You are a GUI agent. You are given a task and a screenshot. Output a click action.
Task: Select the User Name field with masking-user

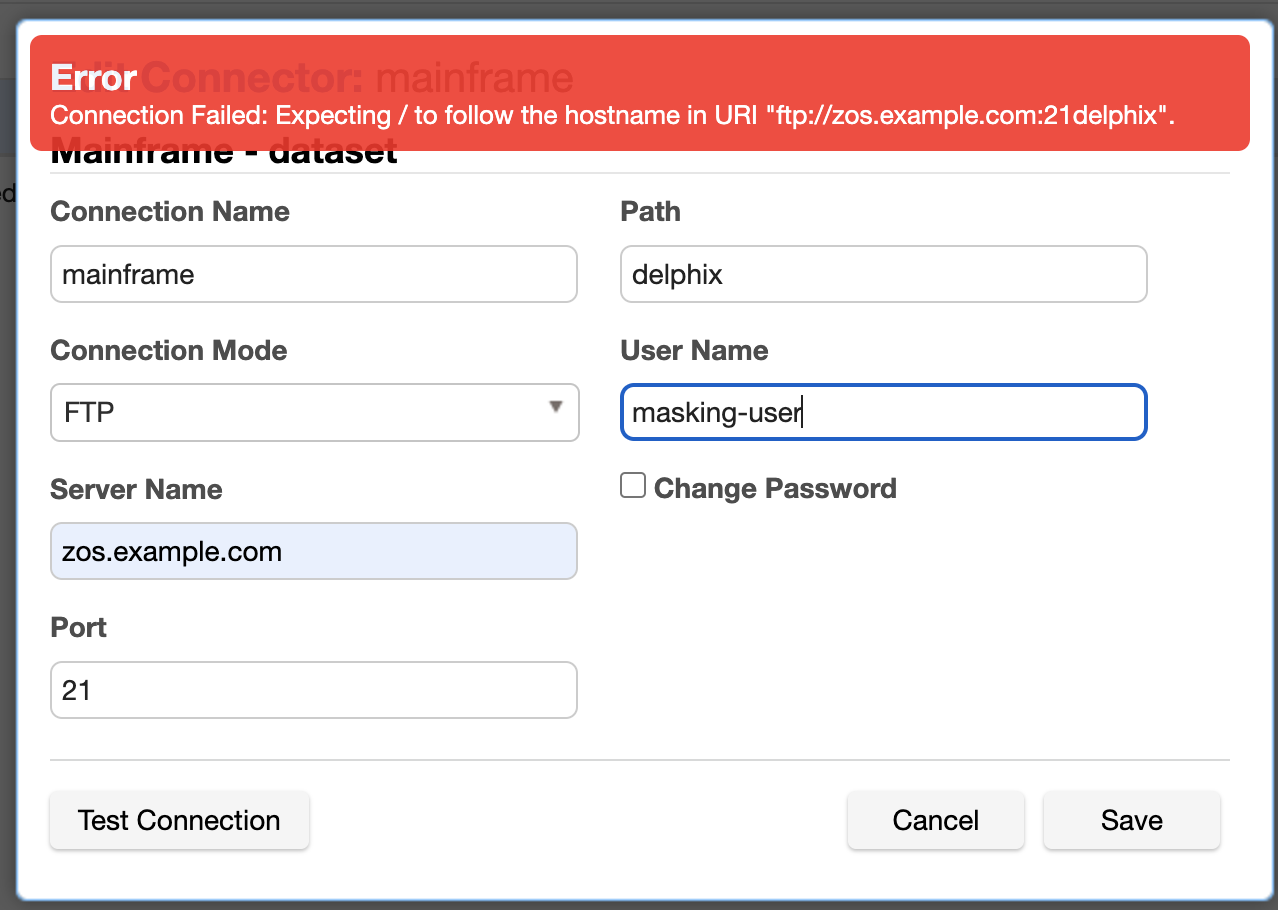(883, 412)
